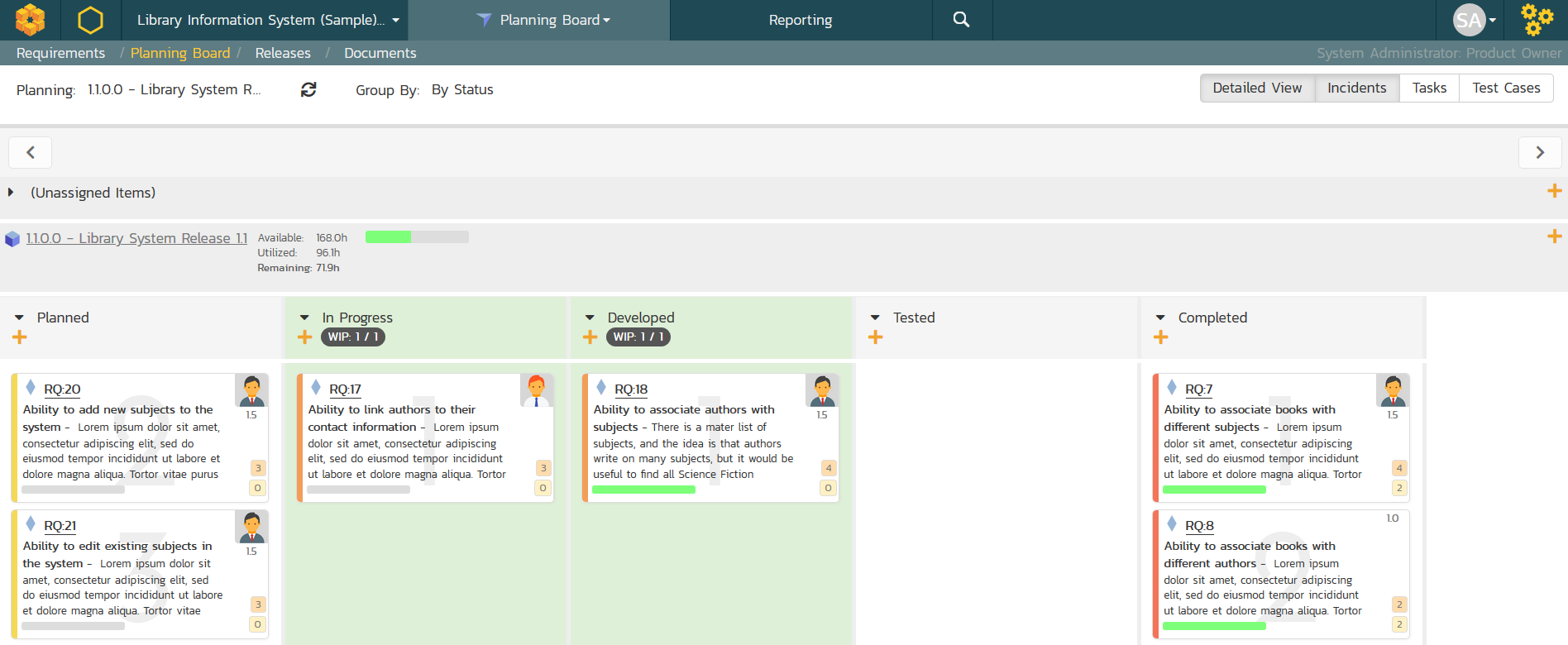Click plus icon on Unassigned Items row

point(1554,192)
